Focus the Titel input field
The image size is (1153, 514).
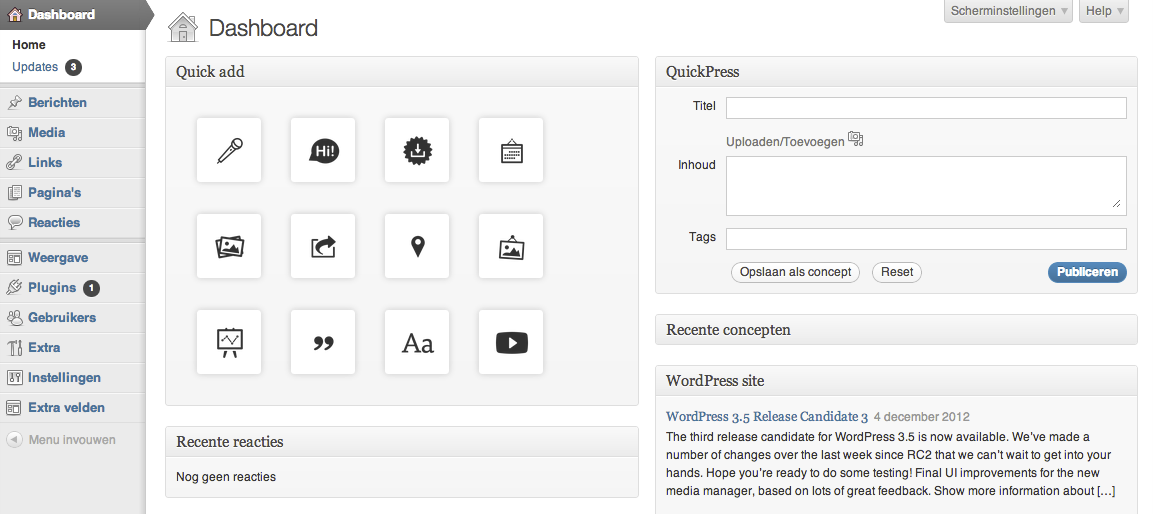click(x=926, y=108)
